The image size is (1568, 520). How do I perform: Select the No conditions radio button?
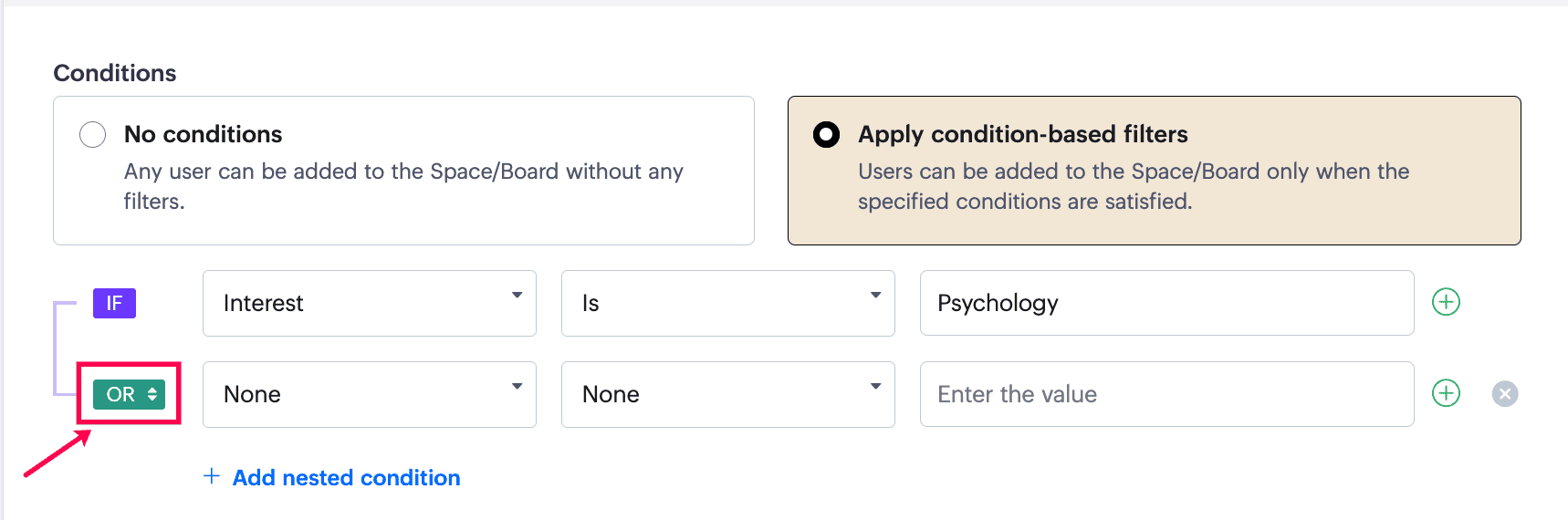(x=93, y=135)
